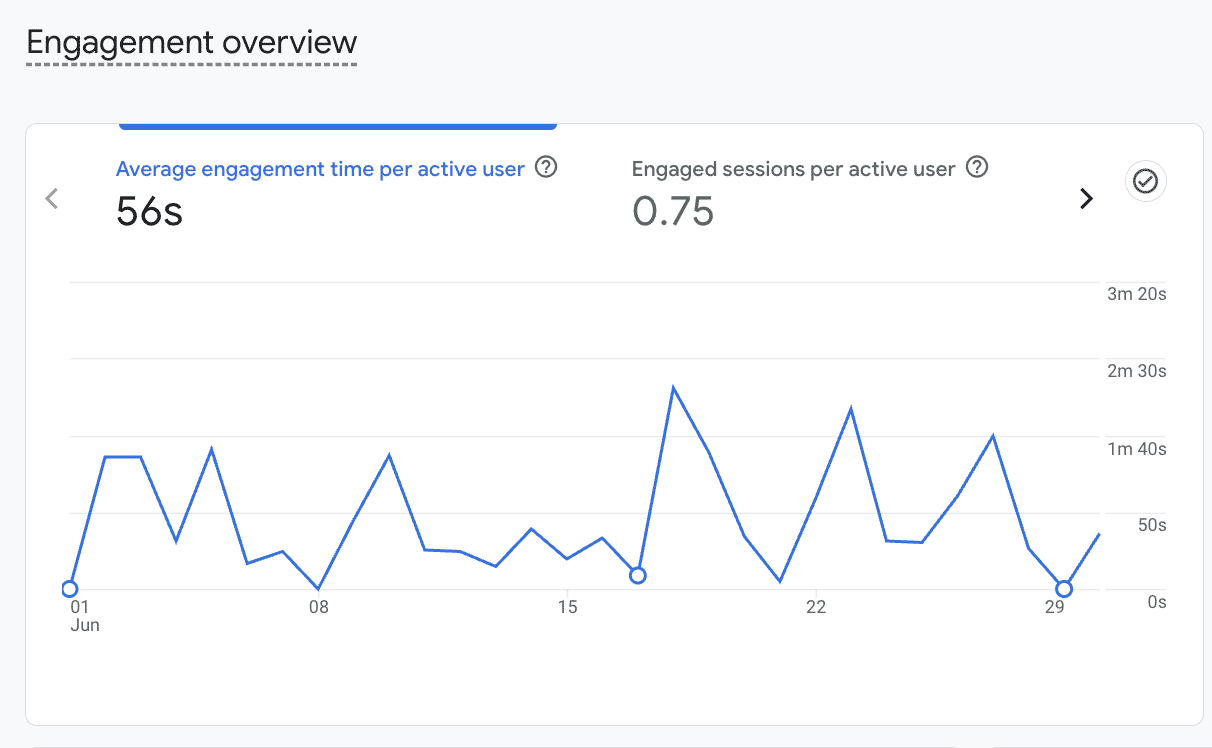Click the 15 date label on x-axis
The width and height of the screenshot is (1212, 748).
[x=567, y=607]
